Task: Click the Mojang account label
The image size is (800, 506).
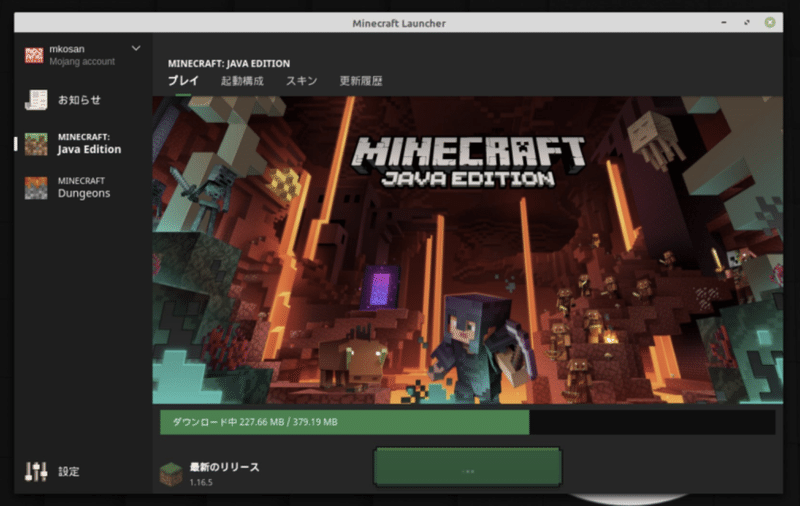Action: click(82, 62)
